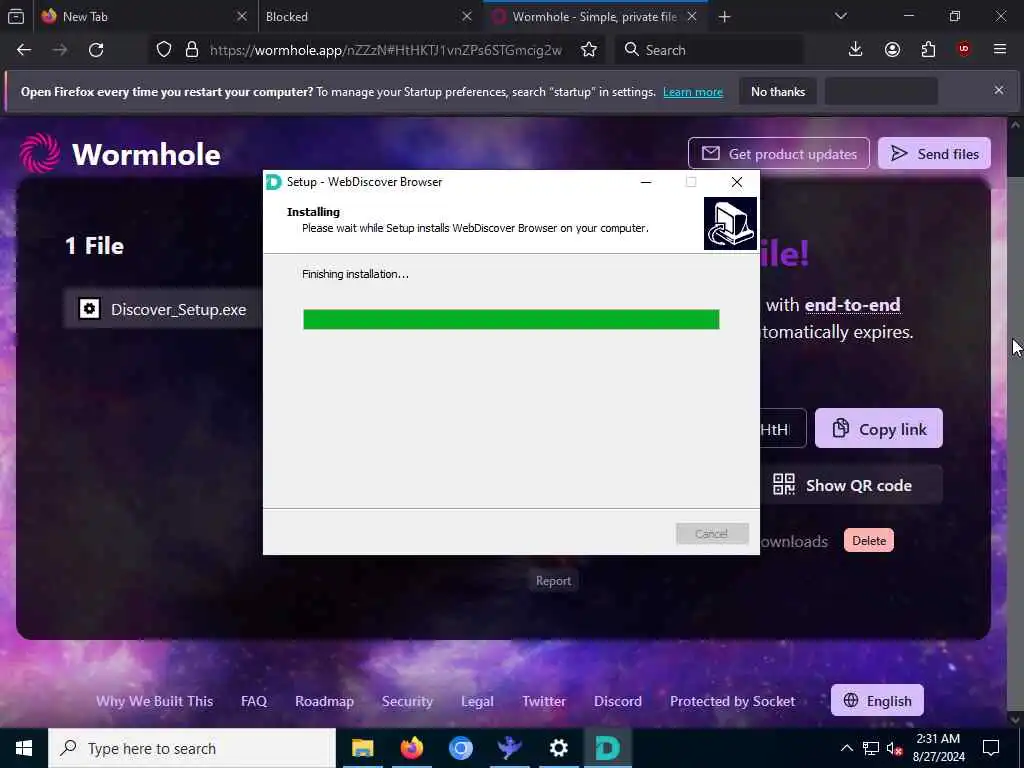Open Settings gear from taskbar
The image size is (1024, 768).
[558, 748]
